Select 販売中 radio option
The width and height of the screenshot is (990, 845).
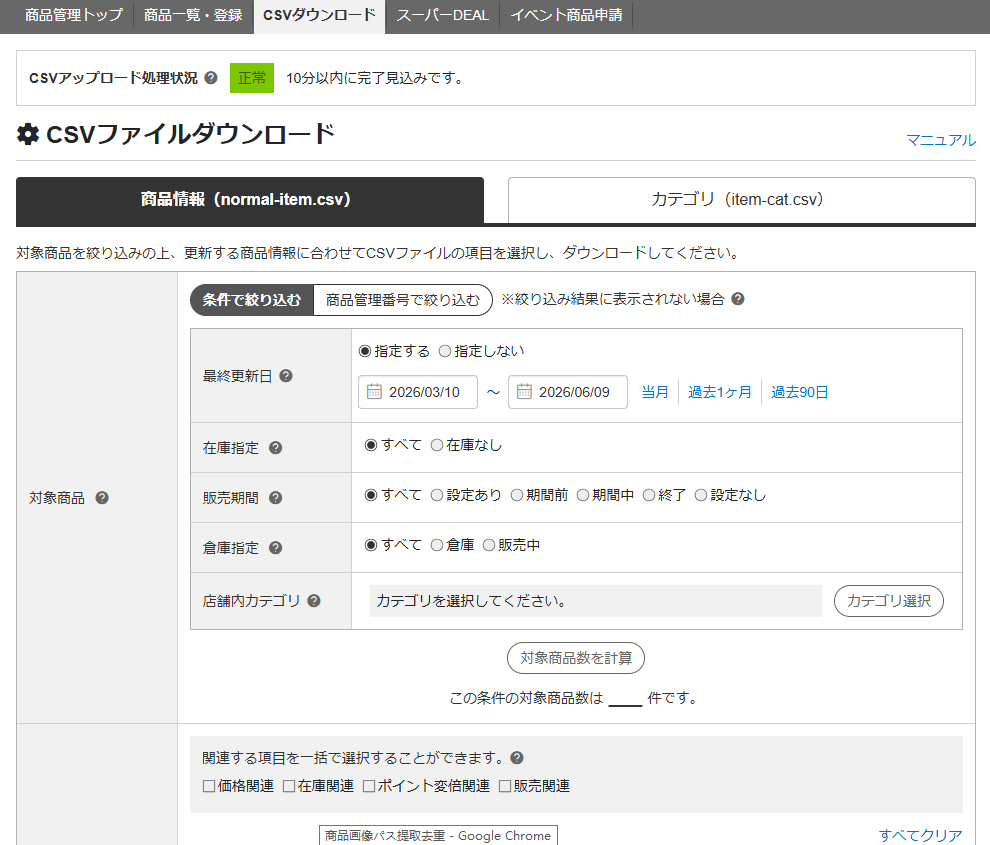[x=489, y=545]
